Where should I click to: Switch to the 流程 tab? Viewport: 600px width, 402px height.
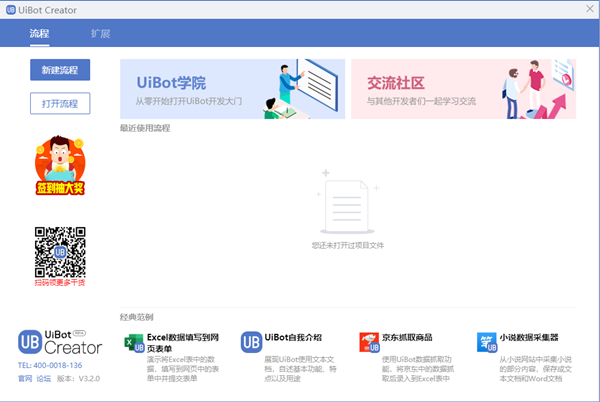click(x=39, y=34)
